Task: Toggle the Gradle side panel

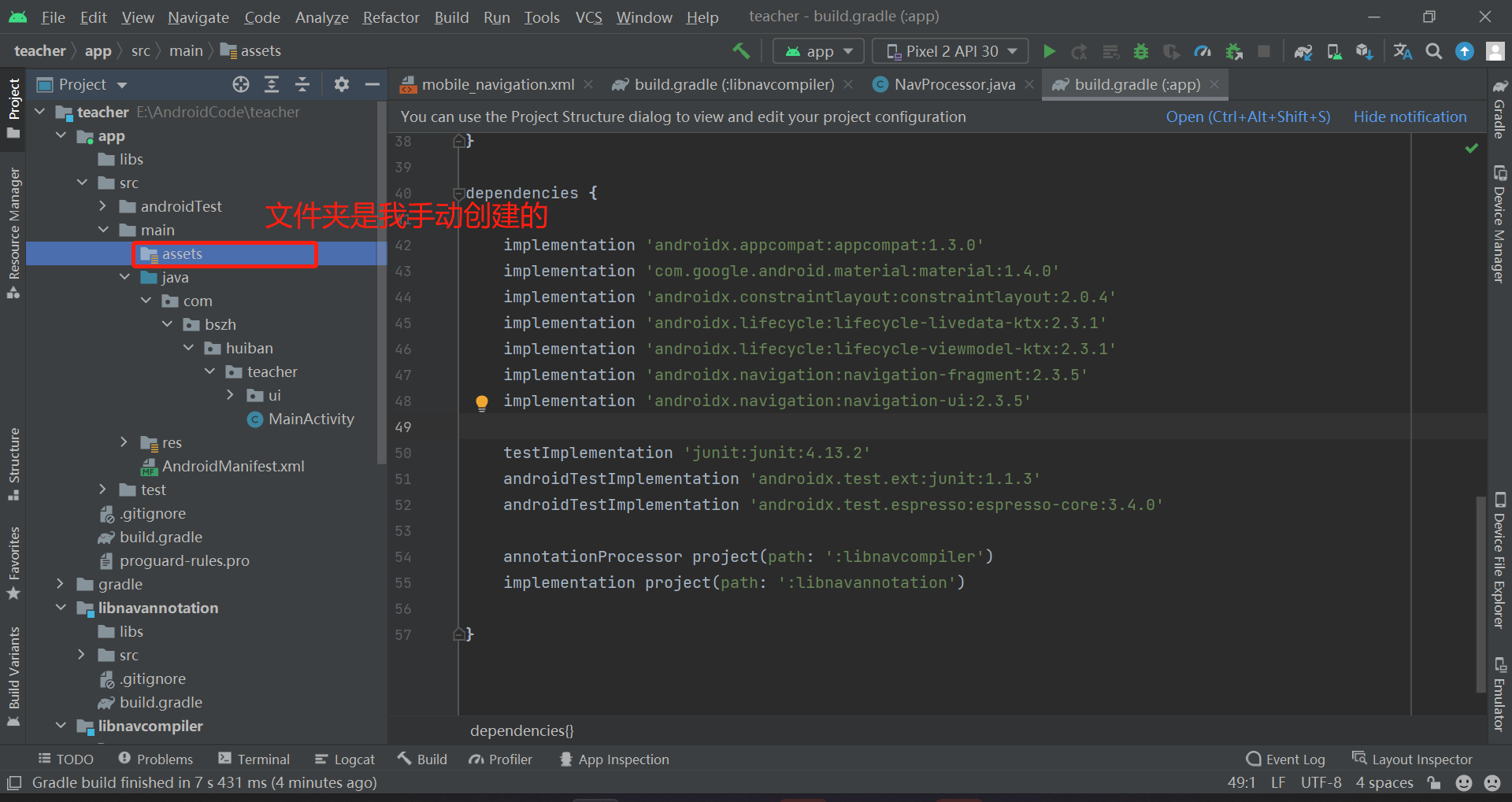Action: (x=1499, y=109)
